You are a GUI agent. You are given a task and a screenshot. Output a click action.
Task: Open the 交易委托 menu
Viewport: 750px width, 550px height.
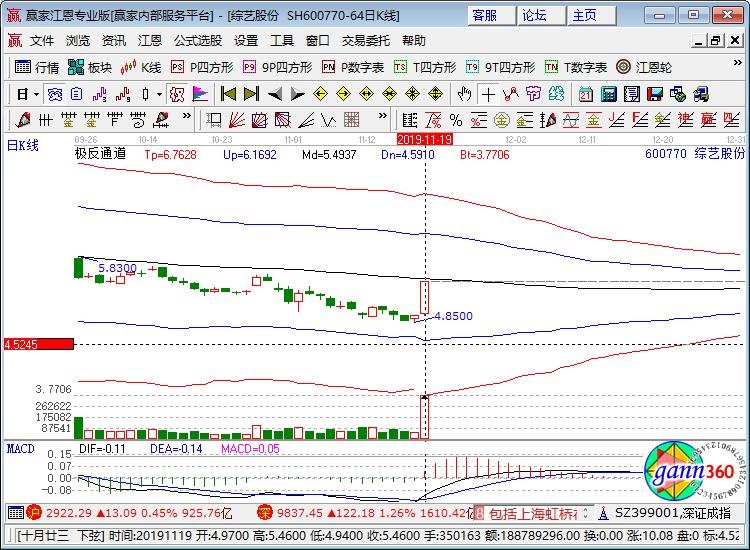pyautogui.click(x=365, y=41)
